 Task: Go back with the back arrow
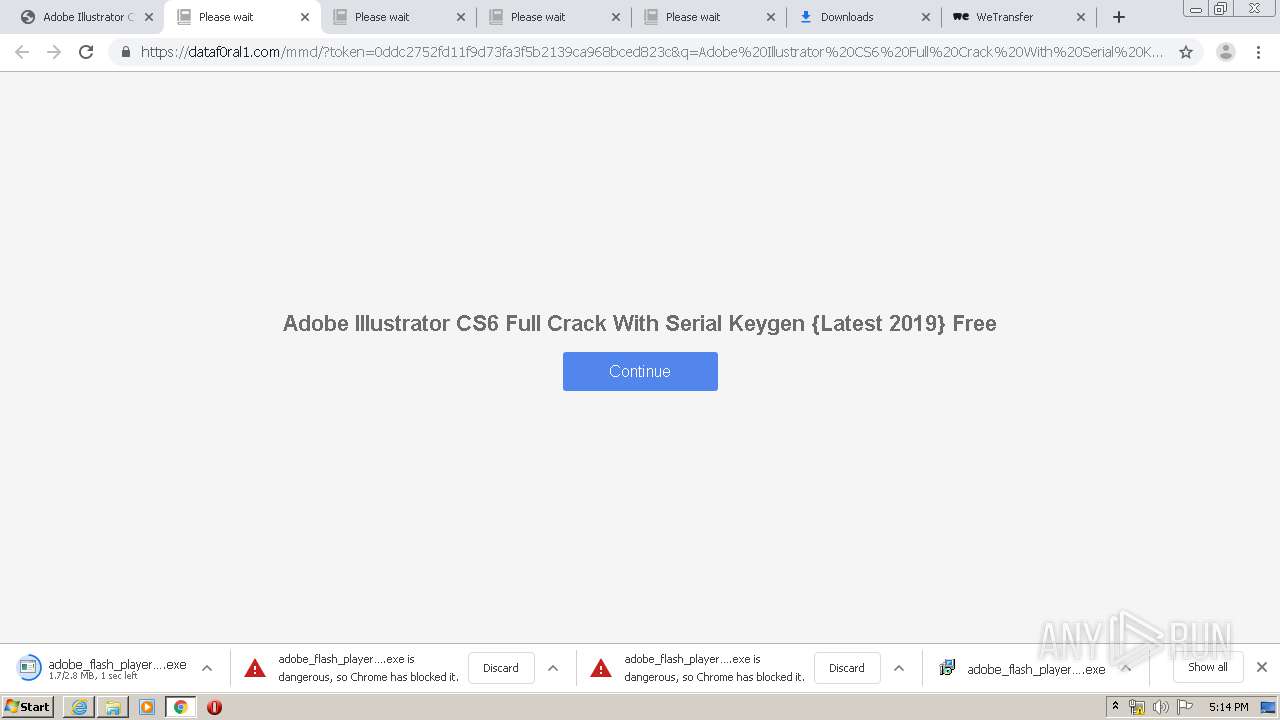pyautogui.click(x=22, y=52)
